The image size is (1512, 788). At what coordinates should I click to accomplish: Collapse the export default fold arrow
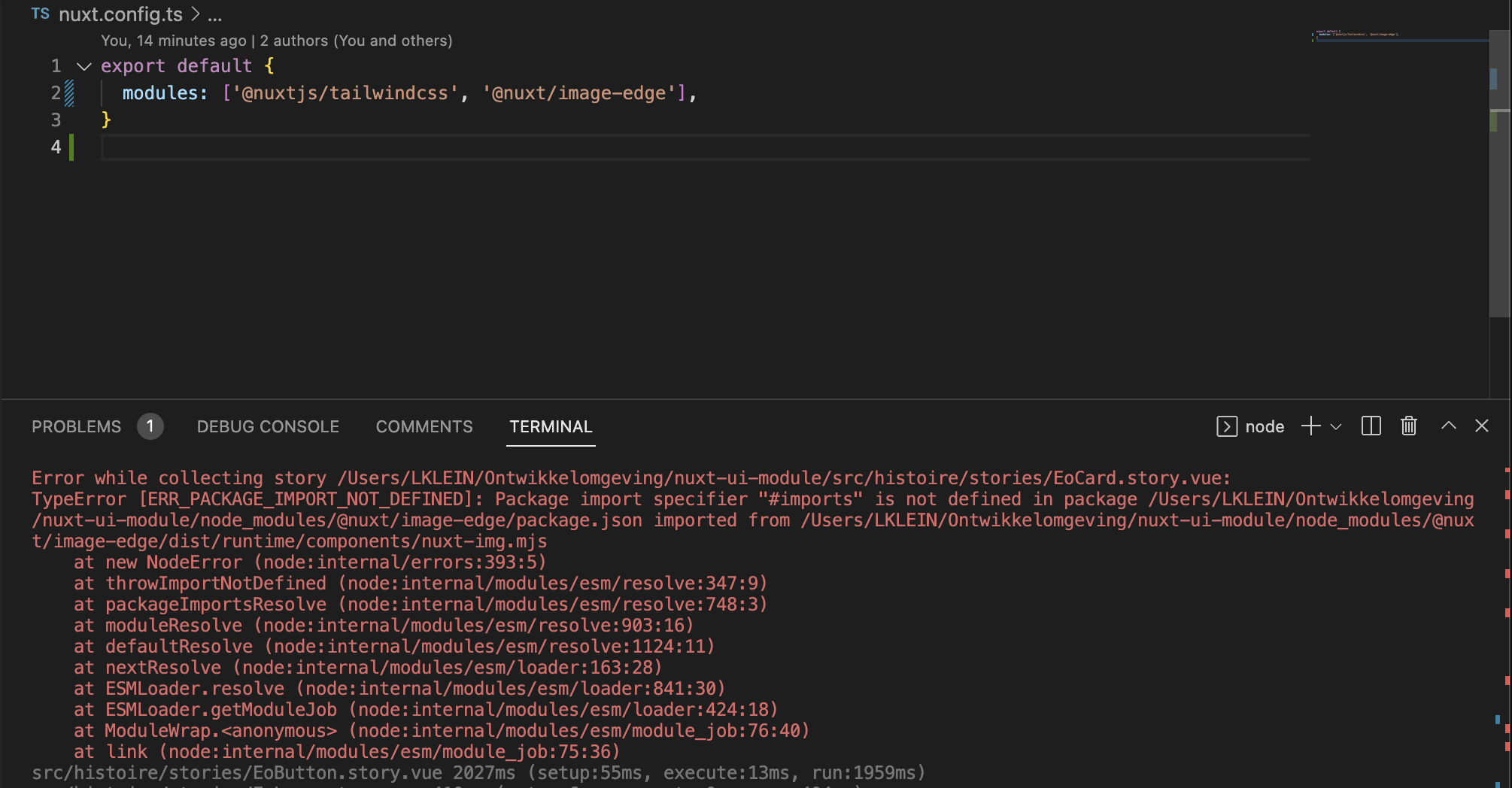pyautogui.click(x=84, y=66)
